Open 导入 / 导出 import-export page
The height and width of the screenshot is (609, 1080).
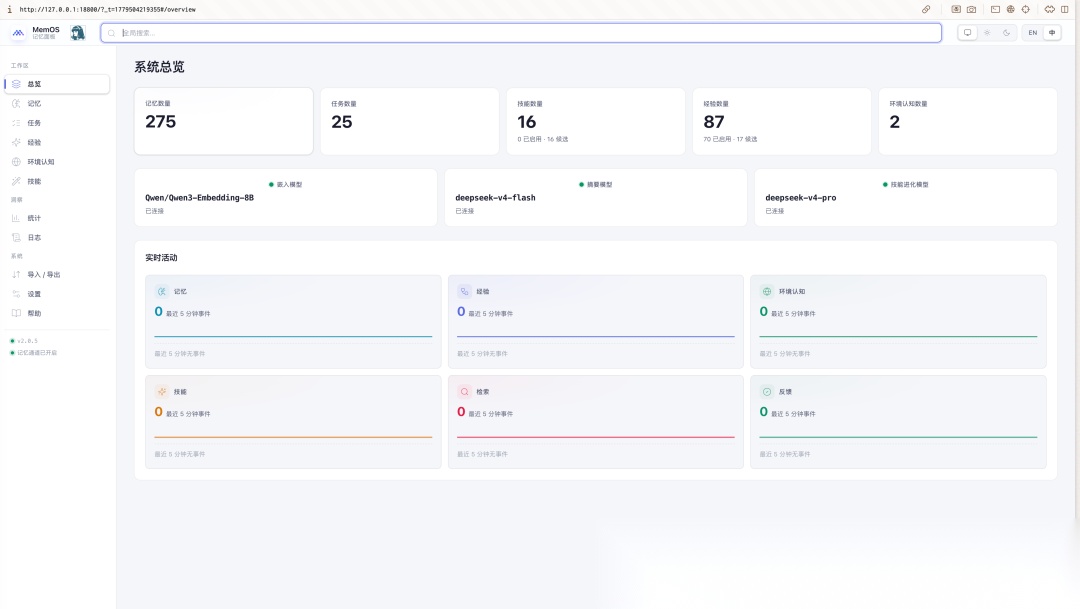57,274
